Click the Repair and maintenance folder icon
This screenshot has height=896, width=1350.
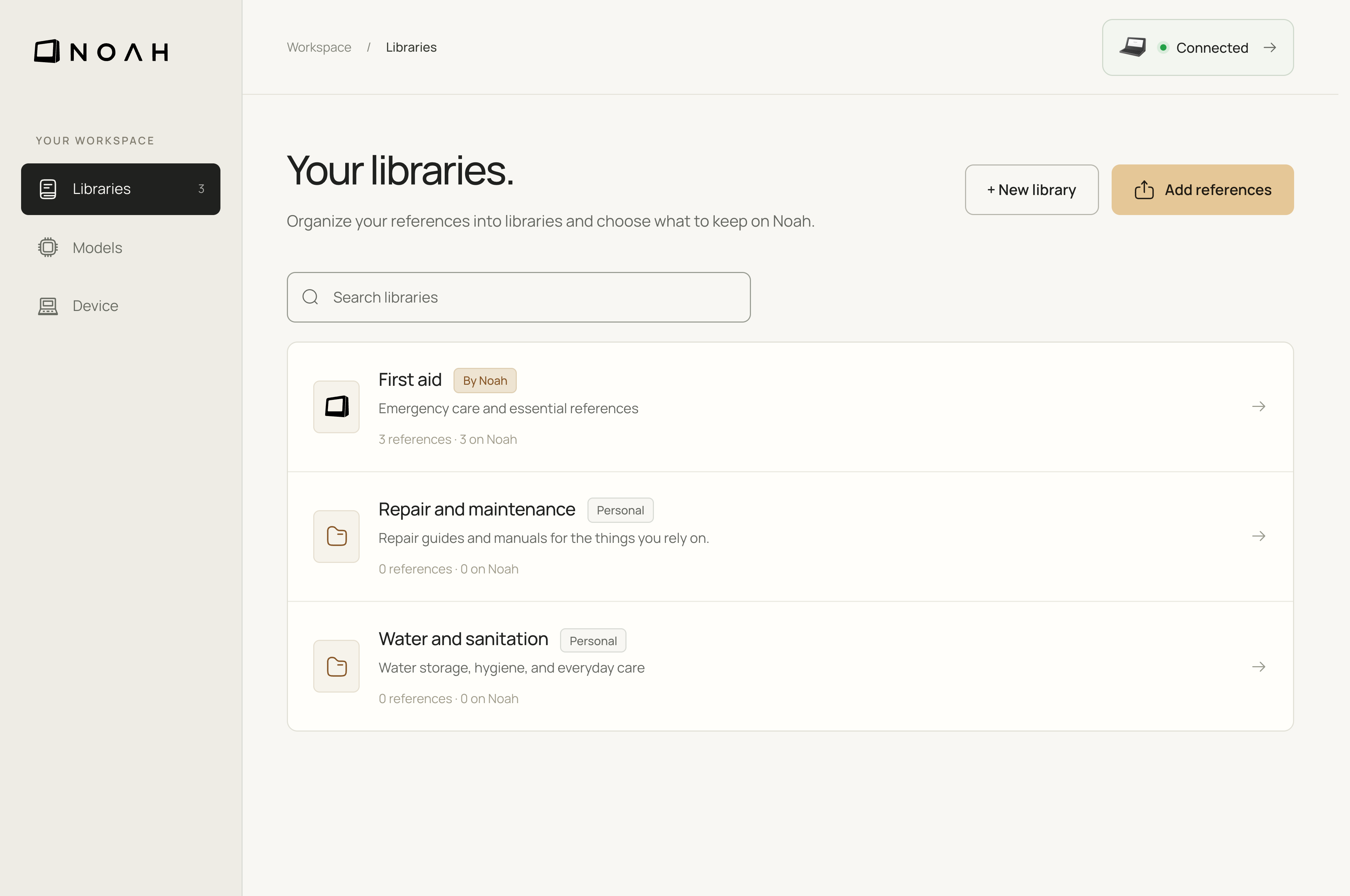tap(337, 537)
